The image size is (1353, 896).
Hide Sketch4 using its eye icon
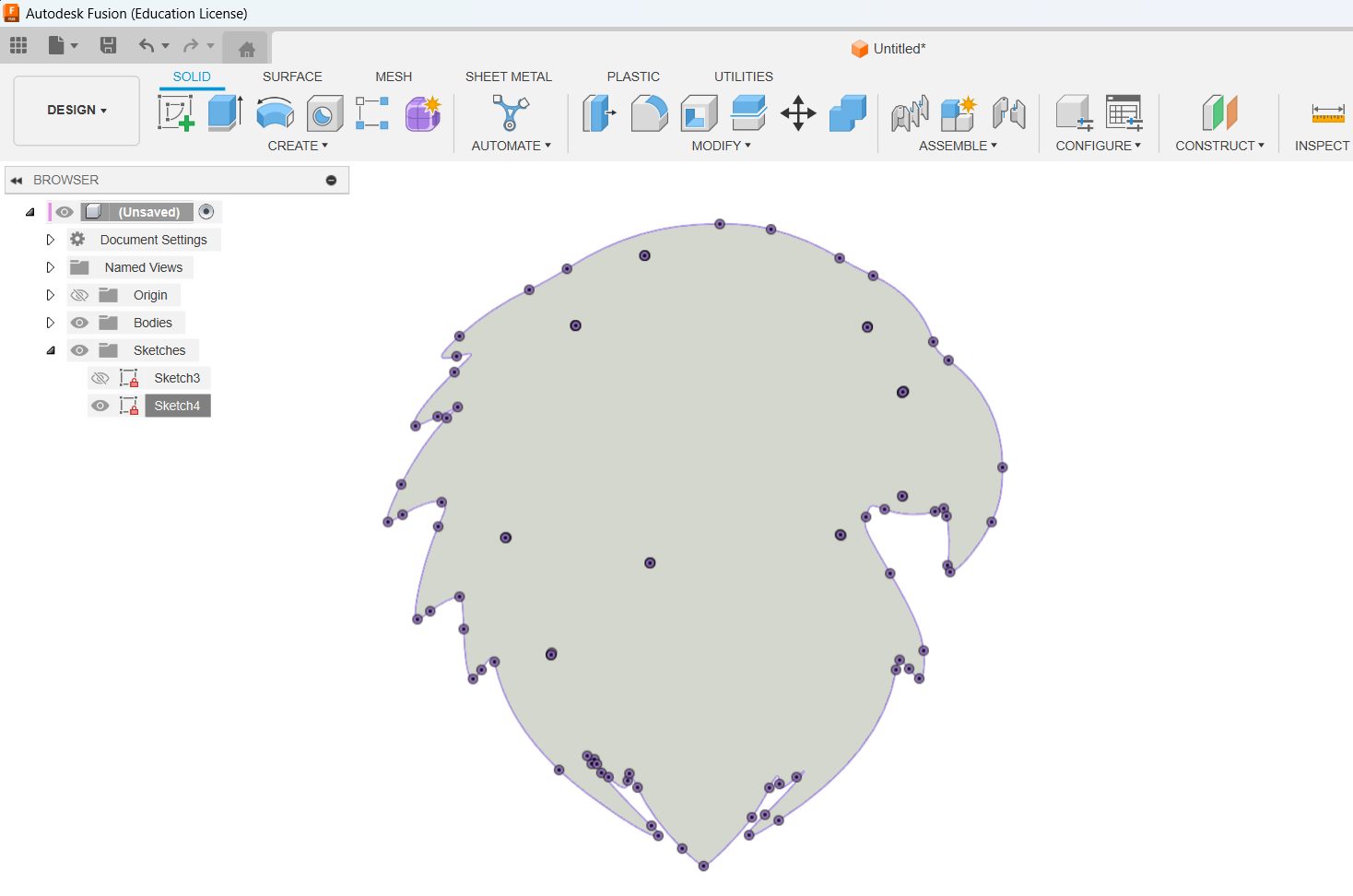pyautogui.click(x=100, y=406)
